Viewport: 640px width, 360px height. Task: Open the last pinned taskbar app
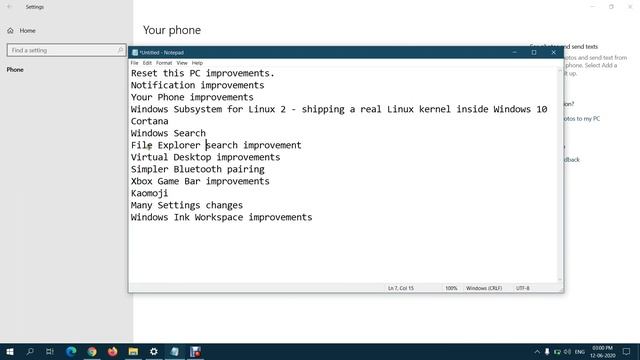(x=195, y=351)
